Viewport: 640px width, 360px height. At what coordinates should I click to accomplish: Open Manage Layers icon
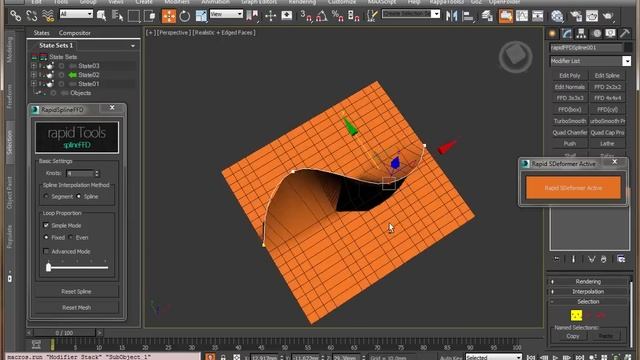487,16
